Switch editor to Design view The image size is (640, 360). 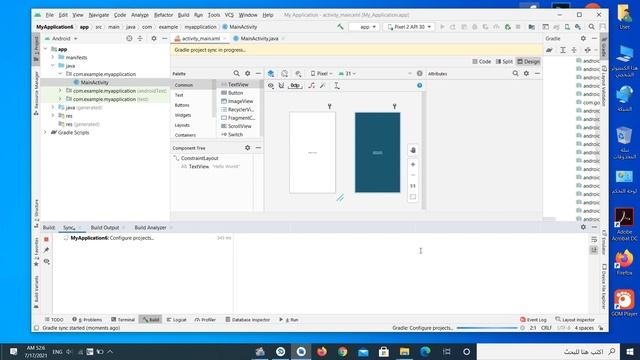pyautogui.click(x=529, y=62)
